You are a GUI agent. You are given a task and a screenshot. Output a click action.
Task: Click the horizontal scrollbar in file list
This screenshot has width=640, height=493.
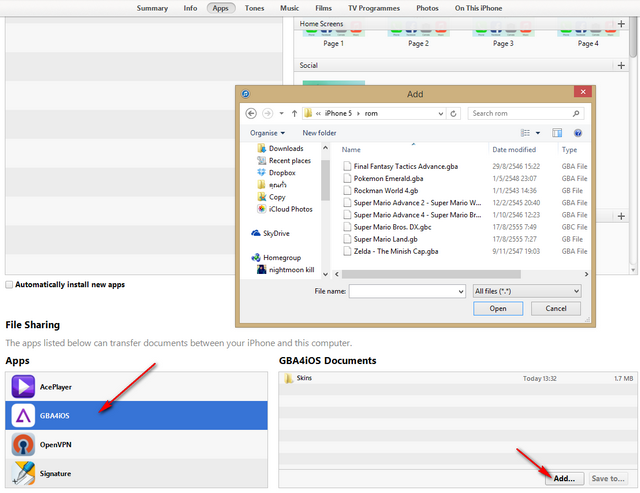[x=431, y=274]
